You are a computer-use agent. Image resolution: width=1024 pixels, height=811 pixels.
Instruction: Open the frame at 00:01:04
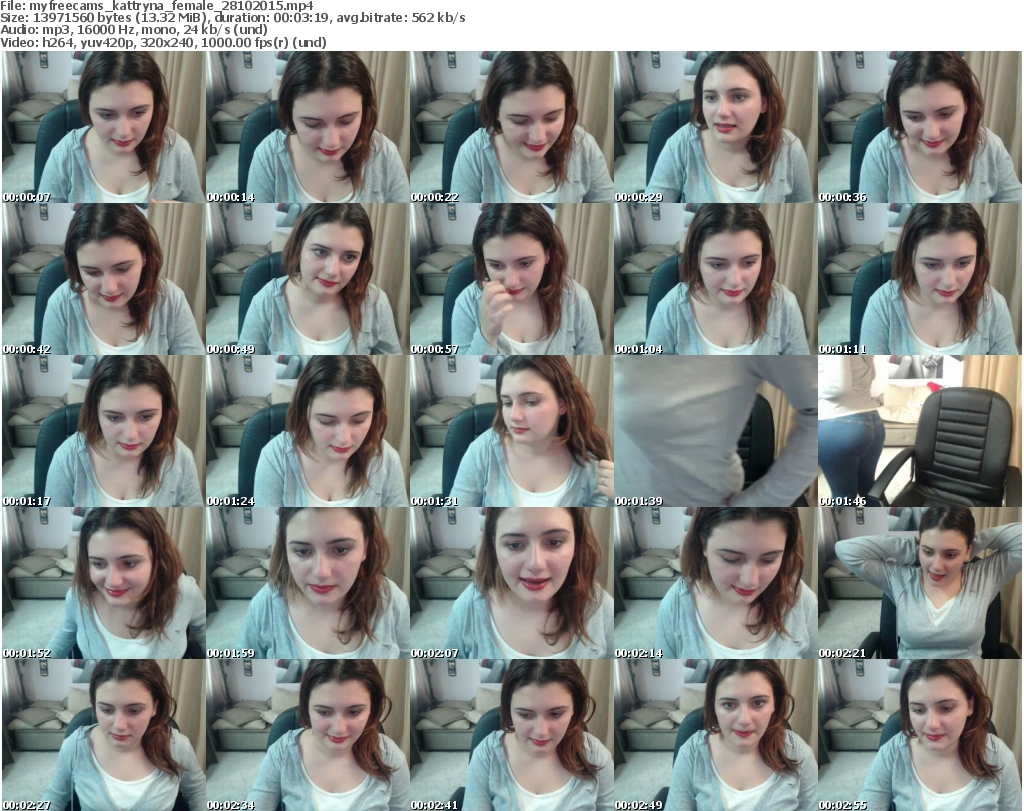point(716,279)
